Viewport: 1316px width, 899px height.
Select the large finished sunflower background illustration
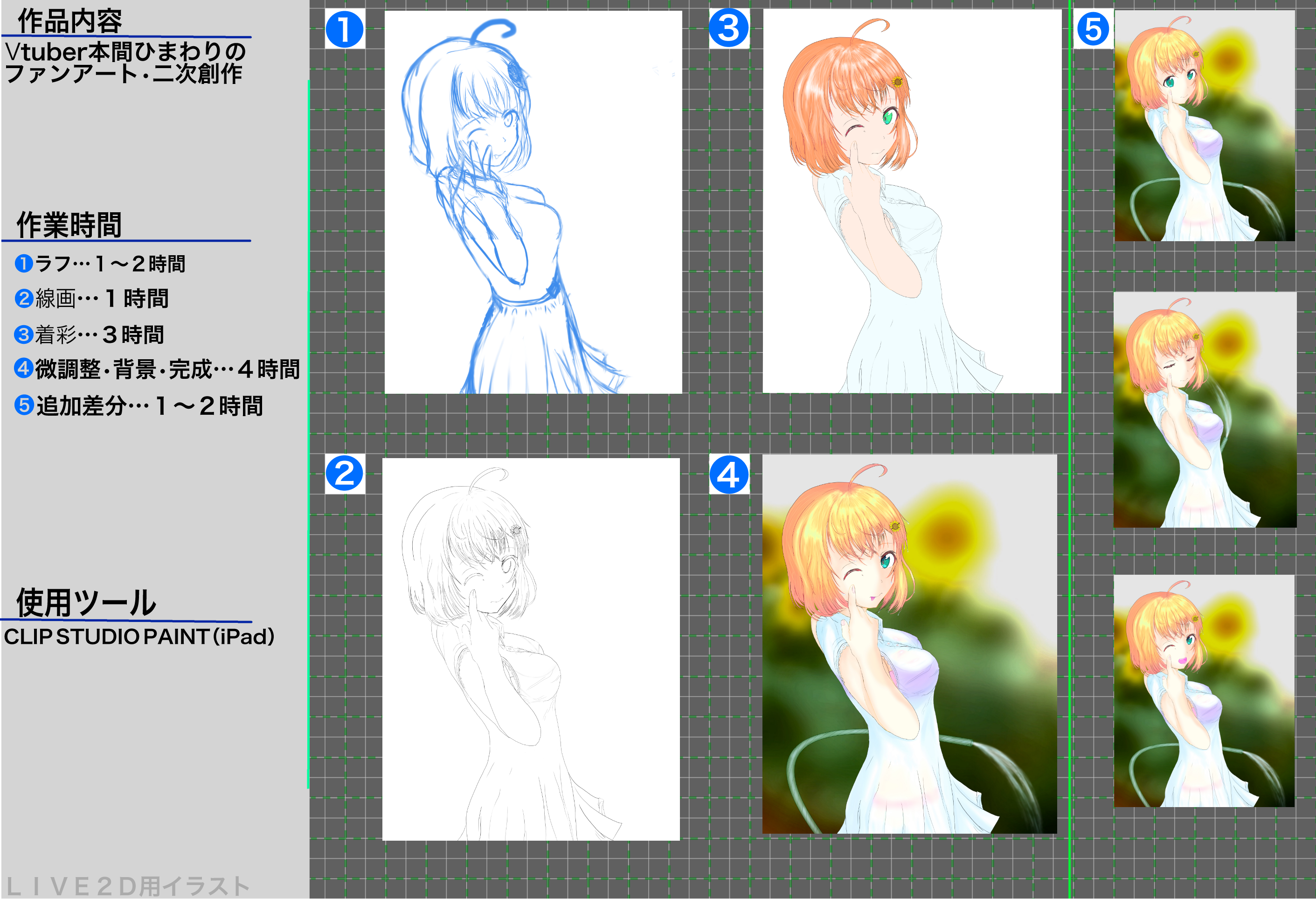pyautogui.click(x=909, y=644)
